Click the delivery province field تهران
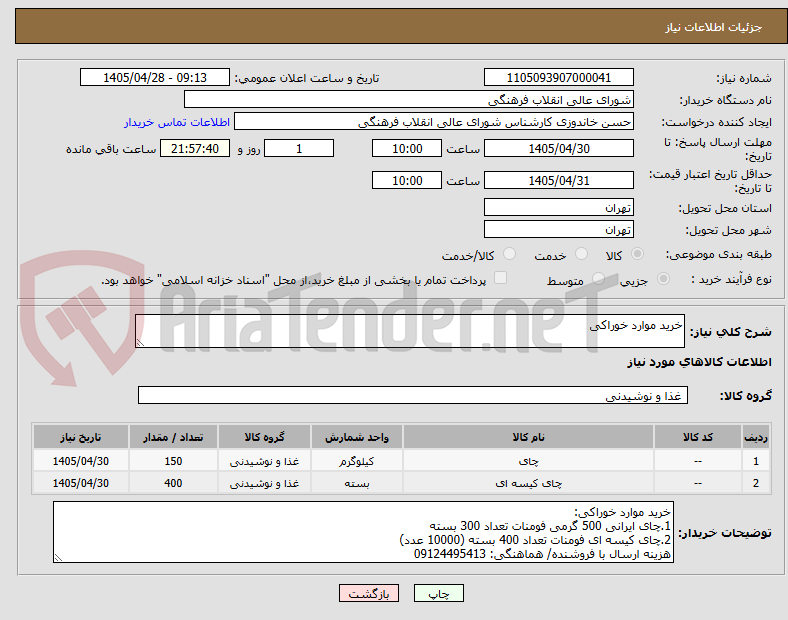 coord(558,207)
